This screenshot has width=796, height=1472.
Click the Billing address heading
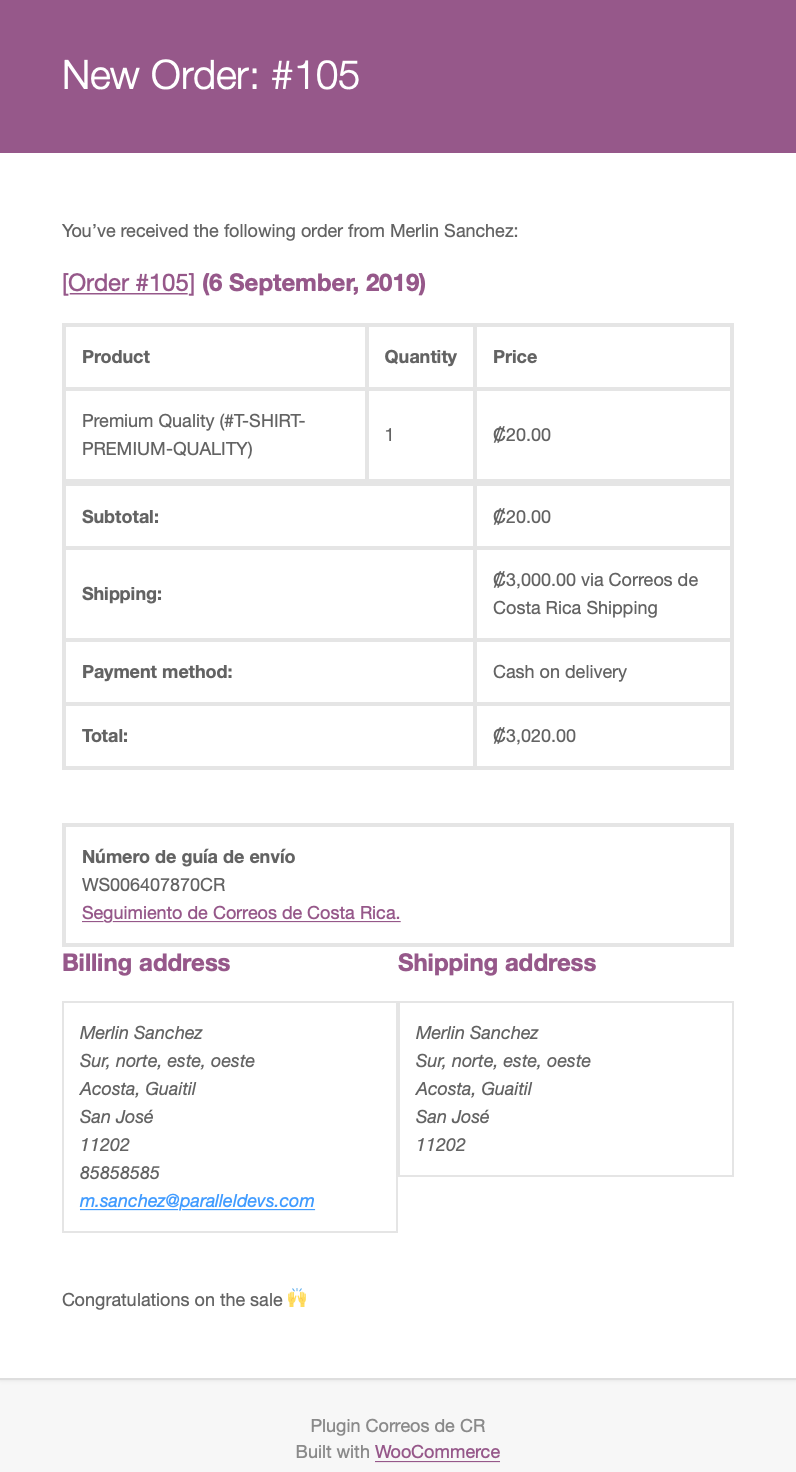pyautogui.click(x=146, y=963)
